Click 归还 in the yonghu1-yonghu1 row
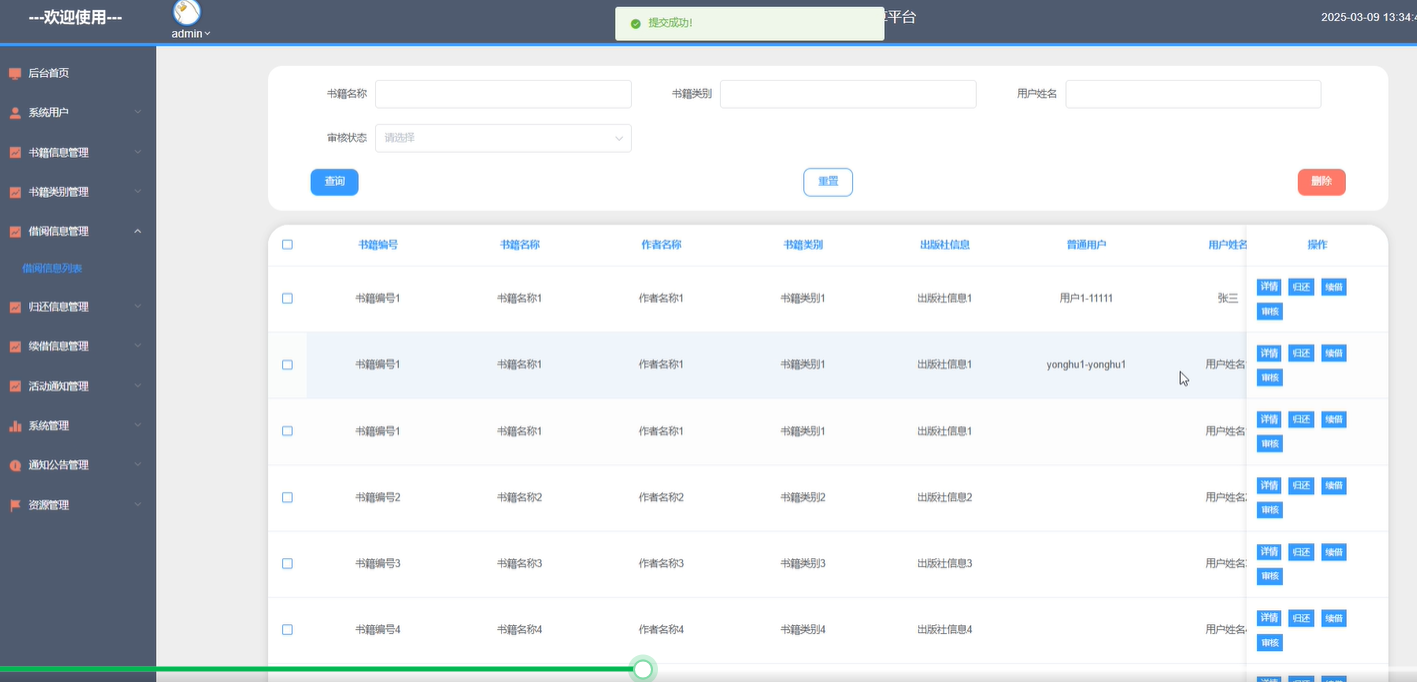 click(1301, 353)
